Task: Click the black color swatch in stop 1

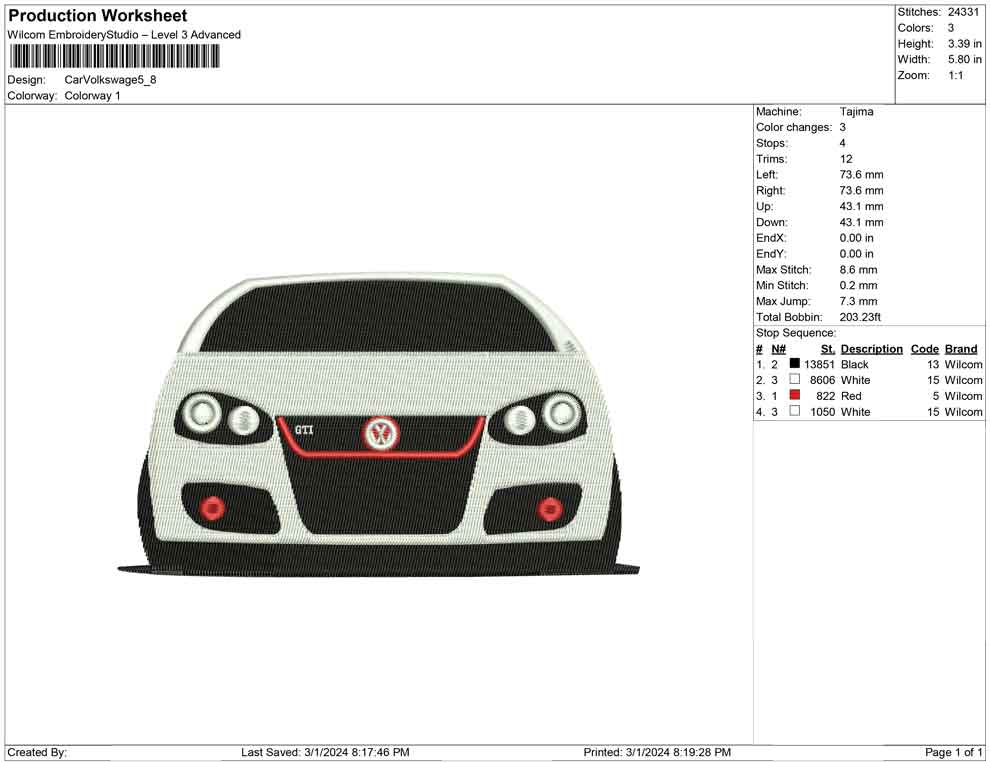Action: tap(794, 364)
